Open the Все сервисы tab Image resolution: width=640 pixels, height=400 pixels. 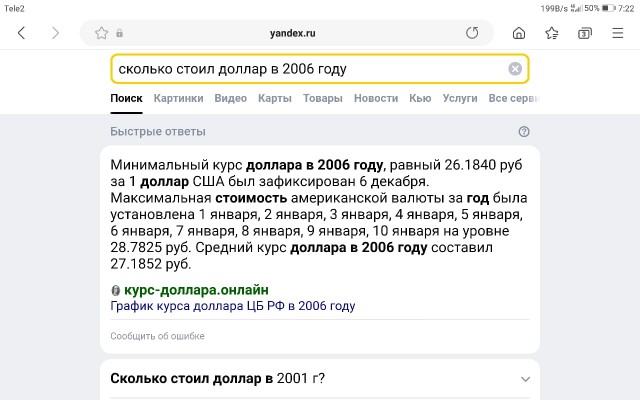pos(514,98)
